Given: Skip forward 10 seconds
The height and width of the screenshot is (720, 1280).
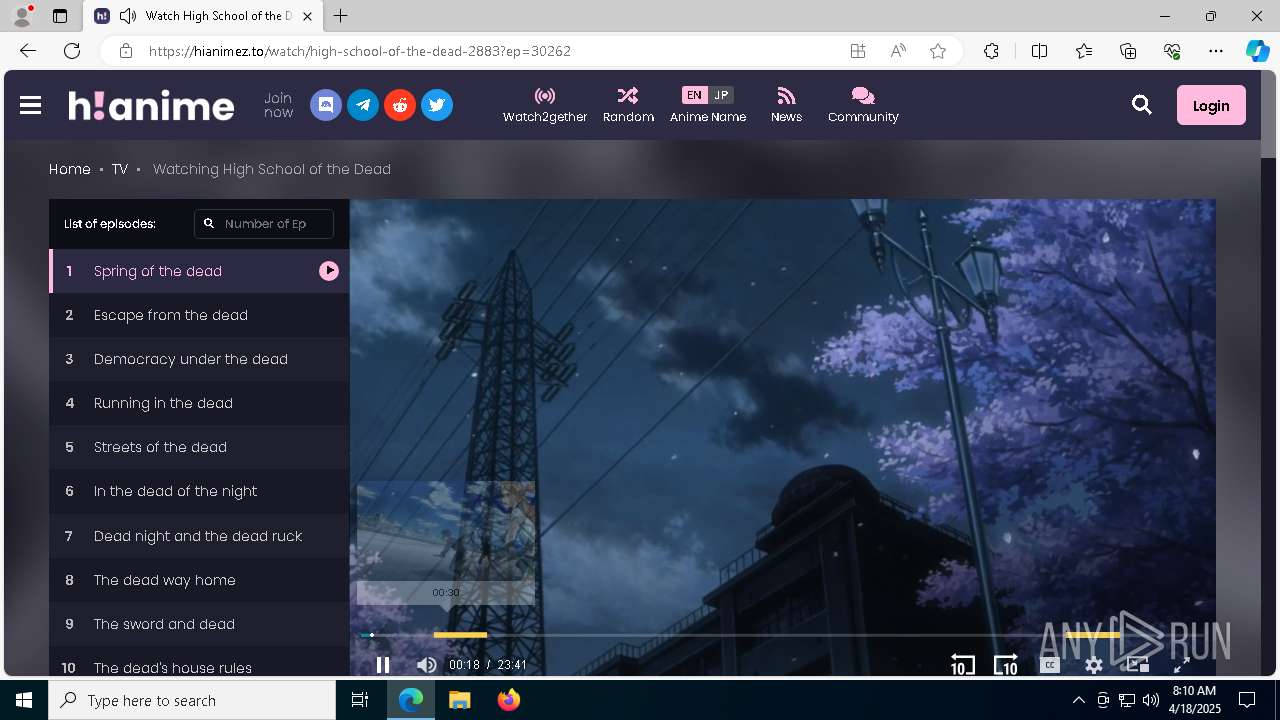Looking at the screenshot, I should tap(1006, 665).
